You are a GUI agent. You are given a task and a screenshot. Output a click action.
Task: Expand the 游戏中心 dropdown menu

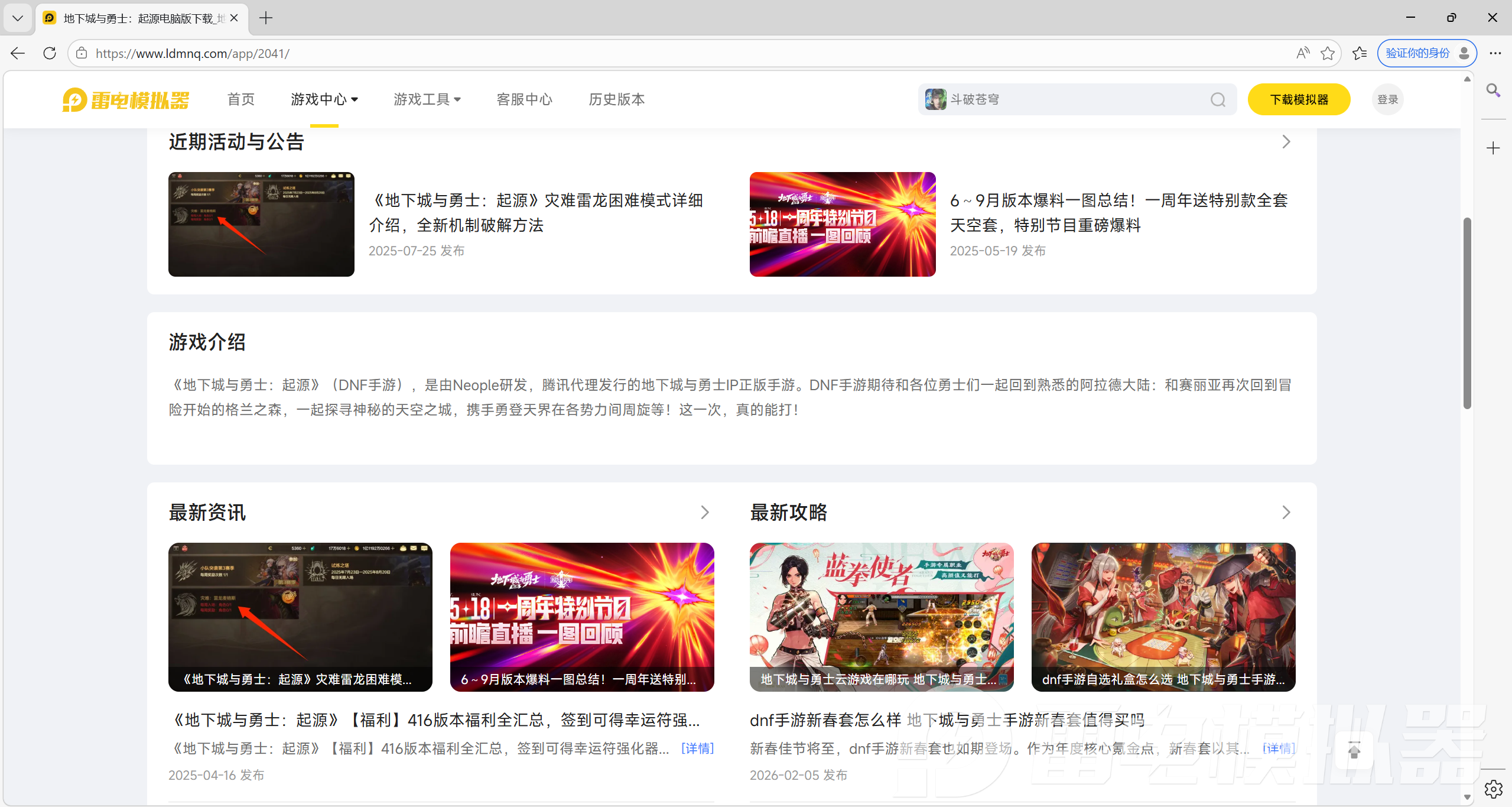pyautogui.click(x=324, y=99)
